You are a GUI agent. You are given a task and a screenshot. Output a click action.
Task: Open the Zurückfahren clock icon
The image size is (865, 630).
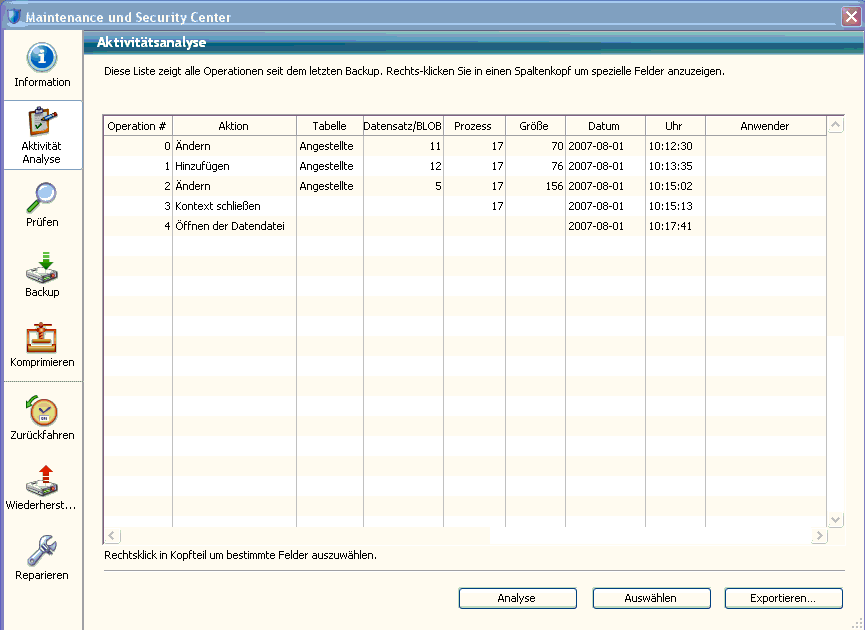[42, 411]
